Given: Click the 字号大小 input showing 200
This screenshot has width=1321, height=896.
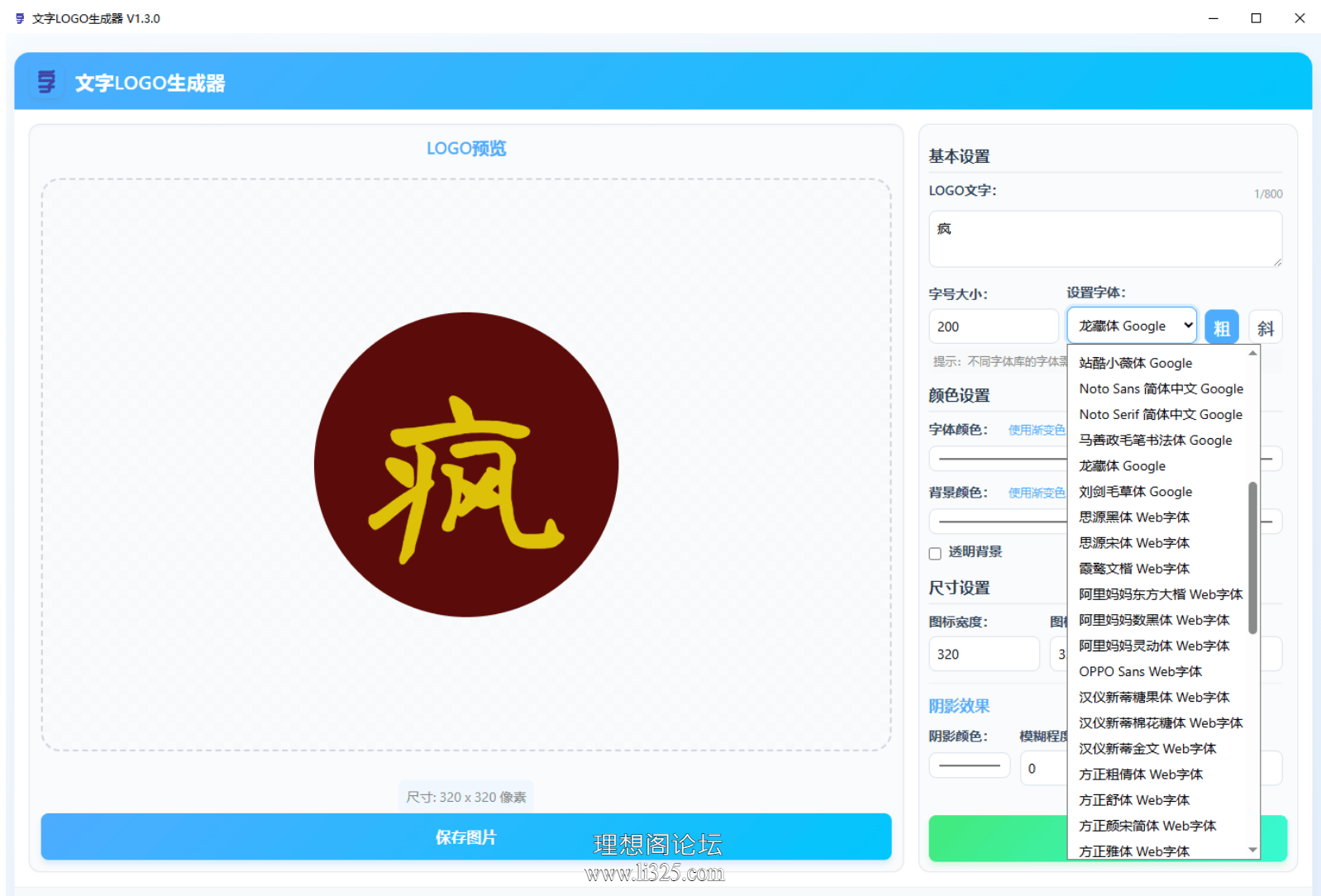Looking at the screenshot, I should coord(994,326).
